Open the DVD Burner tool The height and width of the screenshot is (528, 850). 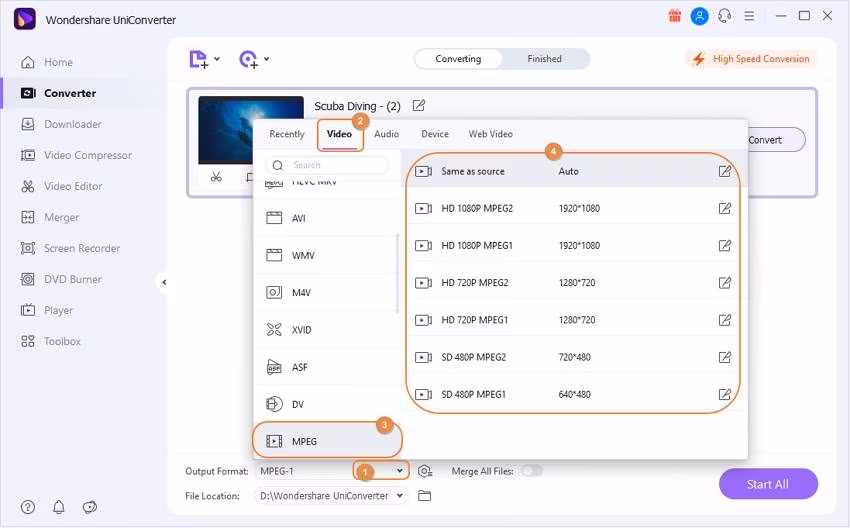[x=61, y=279]
